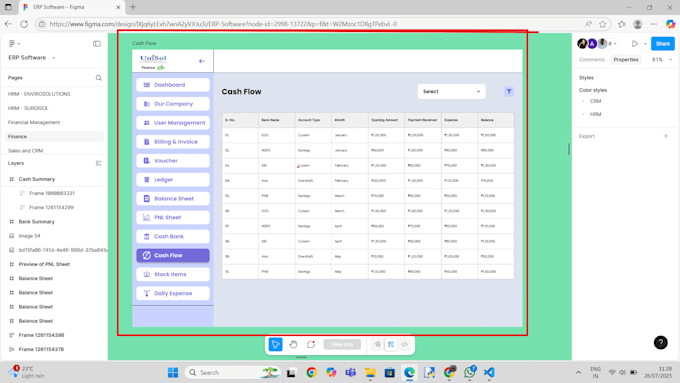
Task: Click the measure icon in bottom toolbar
Action: (x=391, y=344)
